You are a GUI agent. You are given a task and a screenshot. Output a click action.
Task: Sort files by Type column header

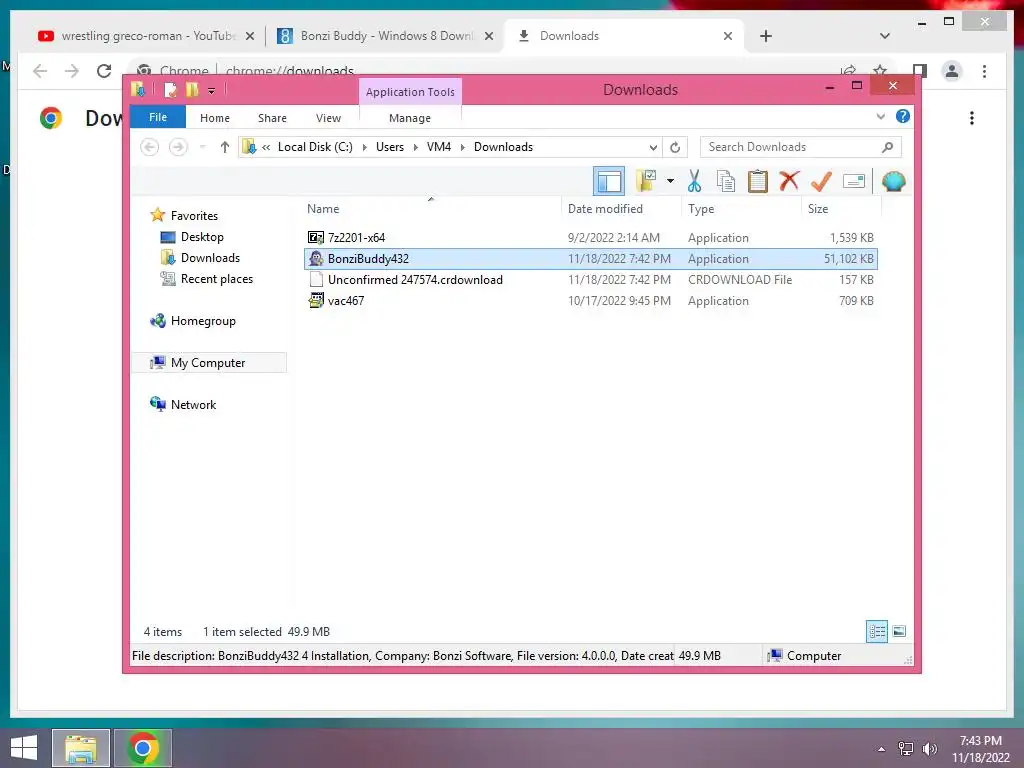coord(741,208)
